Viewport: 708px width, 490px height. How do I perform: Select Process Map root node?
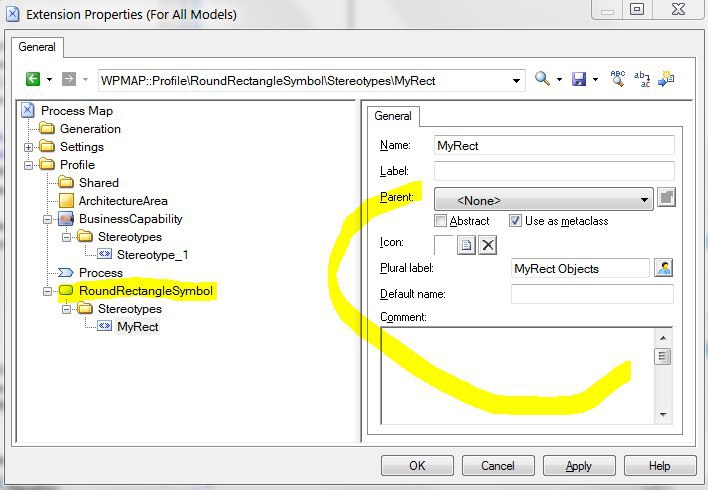click(77, 111)
